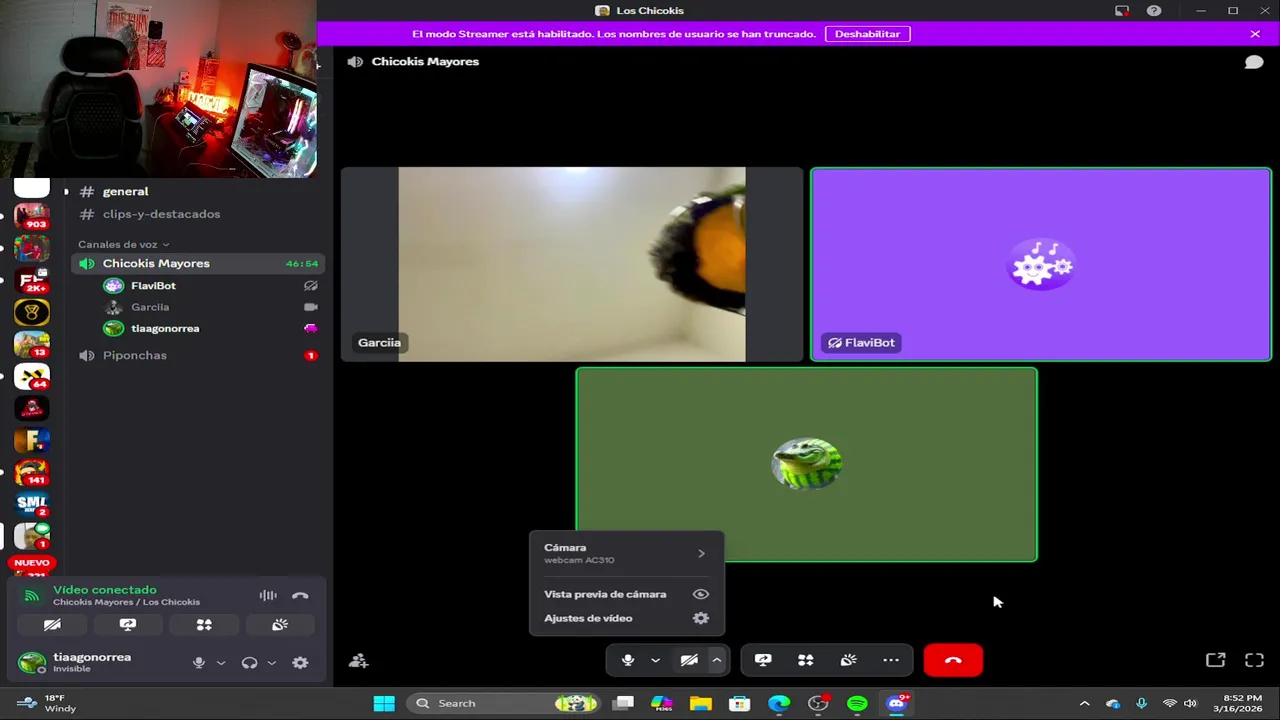Open soundboard from call control bar

click(848, 660)
